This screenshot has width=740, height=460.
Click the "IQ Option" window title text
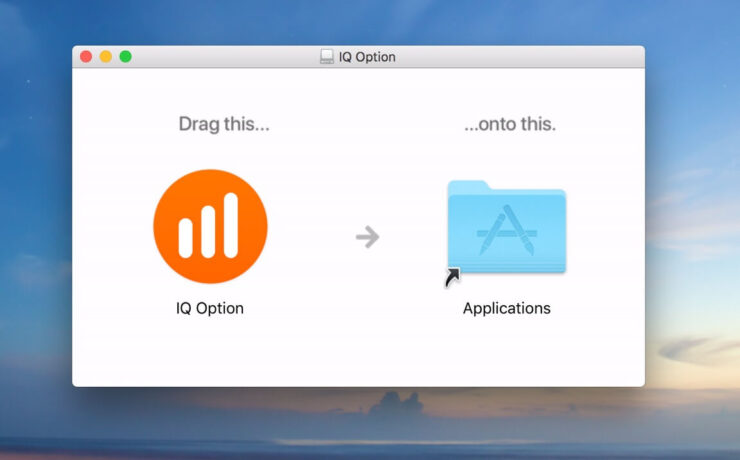click(367, 57)
